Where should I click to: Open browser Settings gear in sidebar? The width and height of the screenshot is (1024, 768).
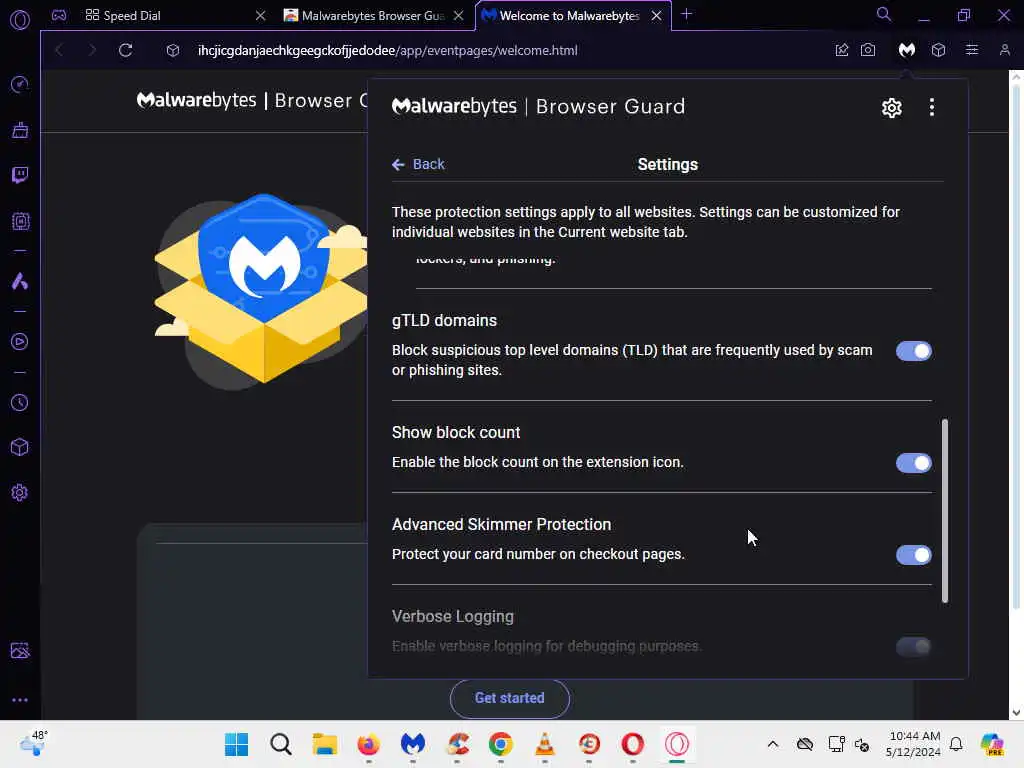point(20,492)
